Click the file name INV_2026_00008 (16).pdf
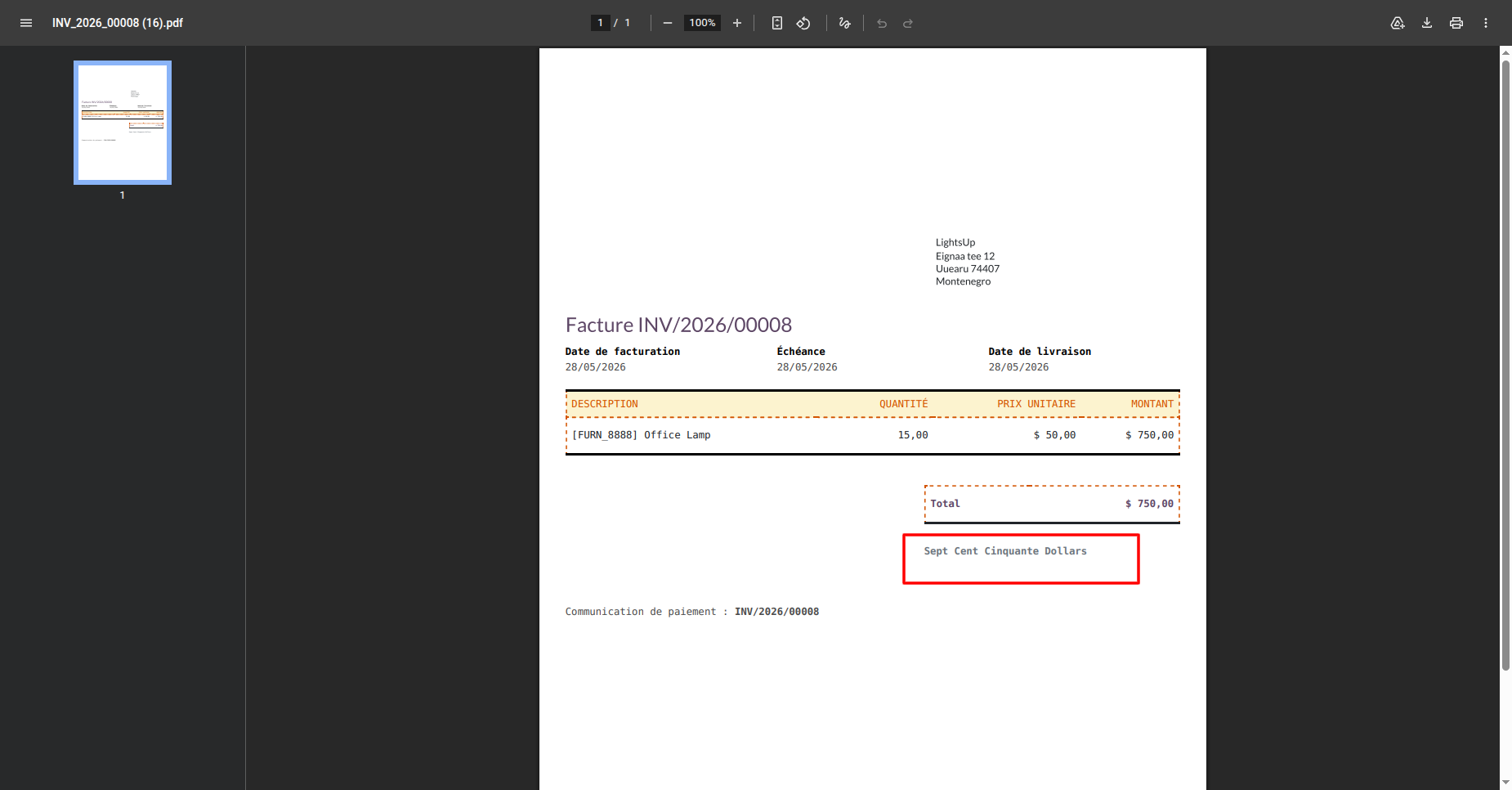 [x=118, y=23]
